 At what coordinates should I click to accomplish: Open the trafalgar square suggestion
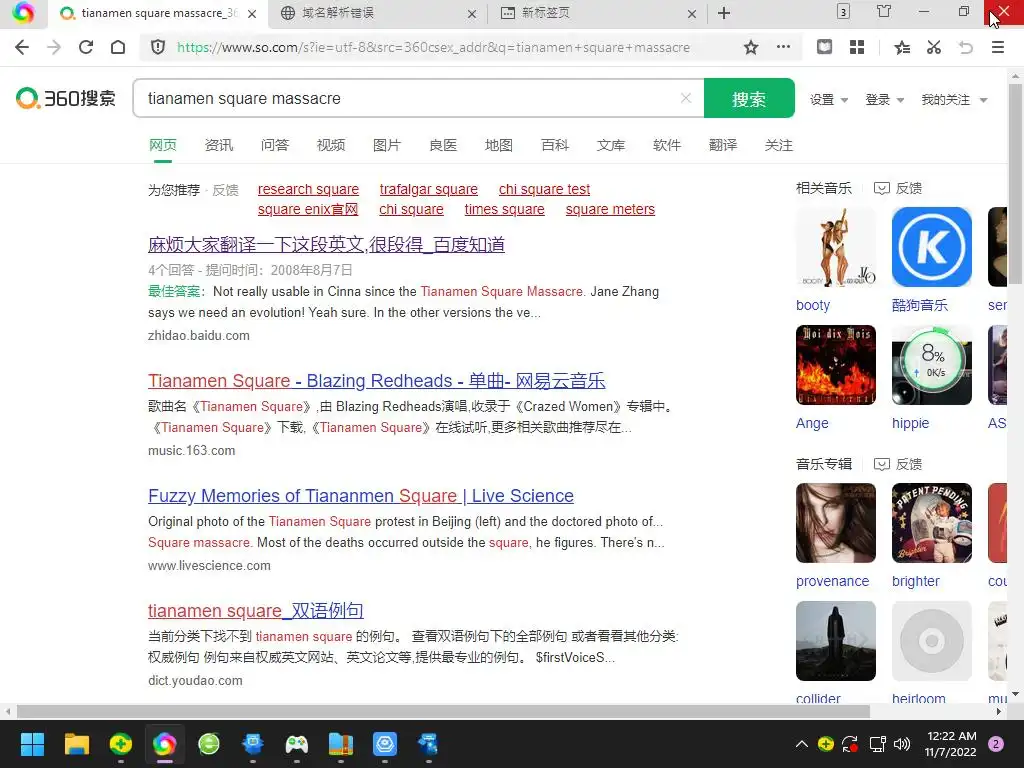tap(428, 189)
